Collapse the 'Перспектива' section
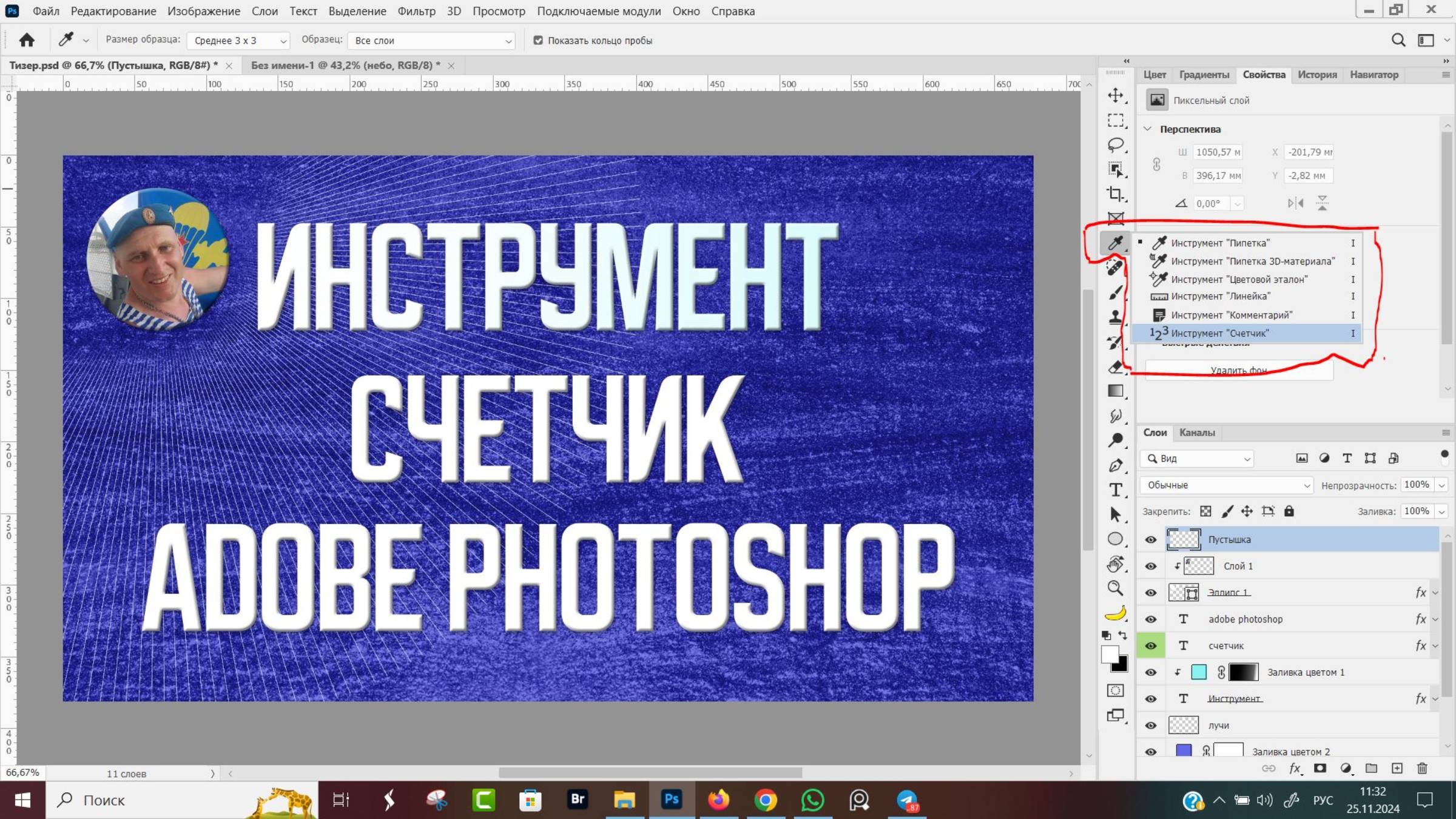1456x819 pixels. point(1148,129)
